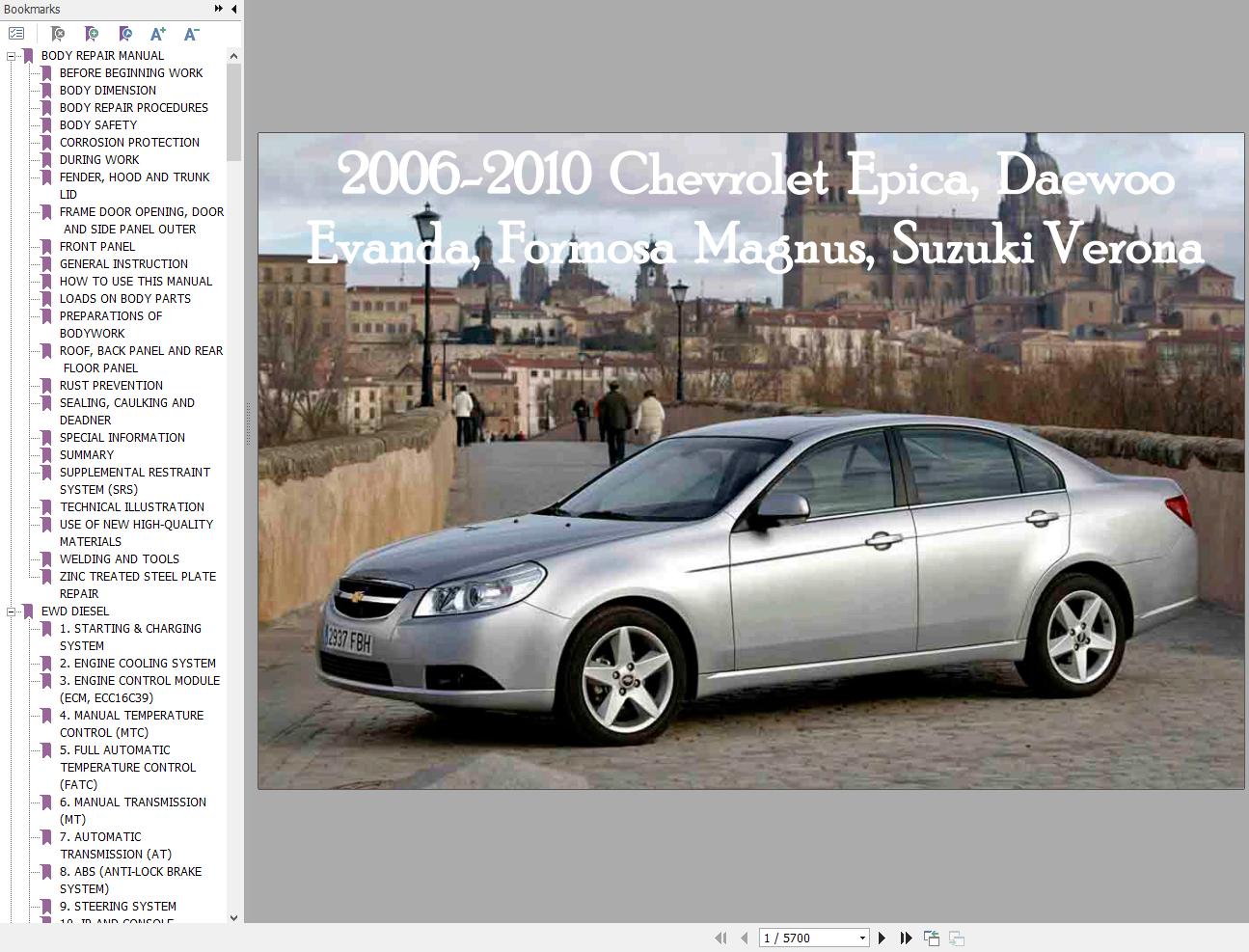Click the next view icon
1249x952 pixels.
click(x=957, y=938)
